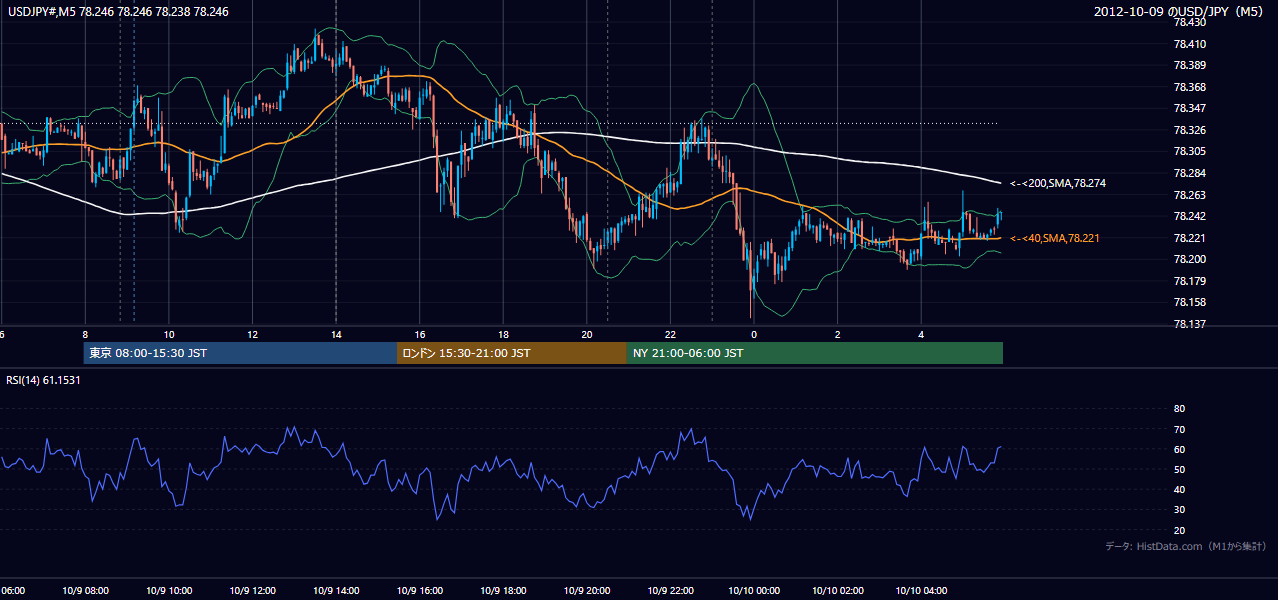1278x600 pixels.
Task: Click the 10/9 18:00 bottom time label
Action: tap(502, 591)
